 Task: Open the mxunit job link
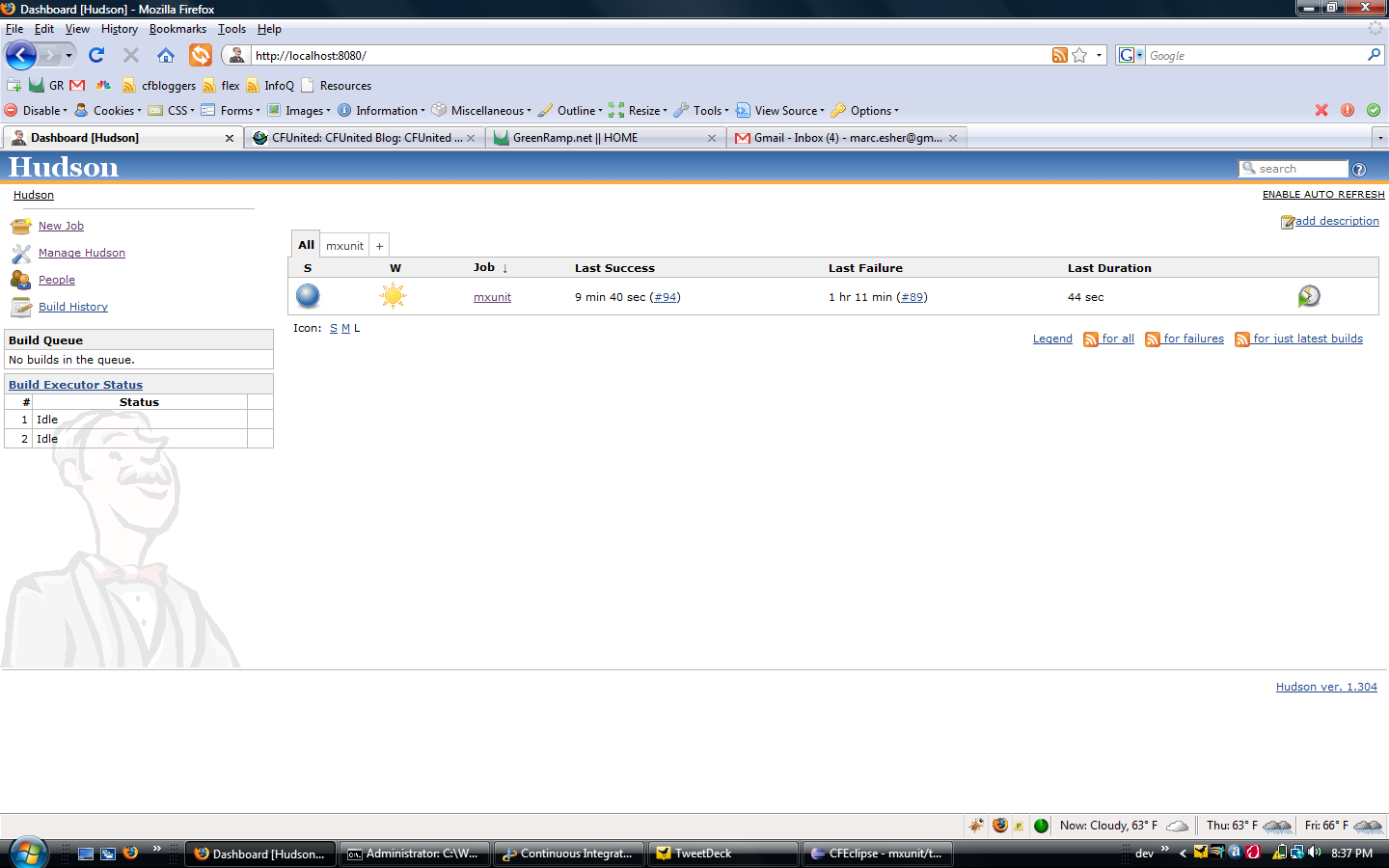[492, 297]
